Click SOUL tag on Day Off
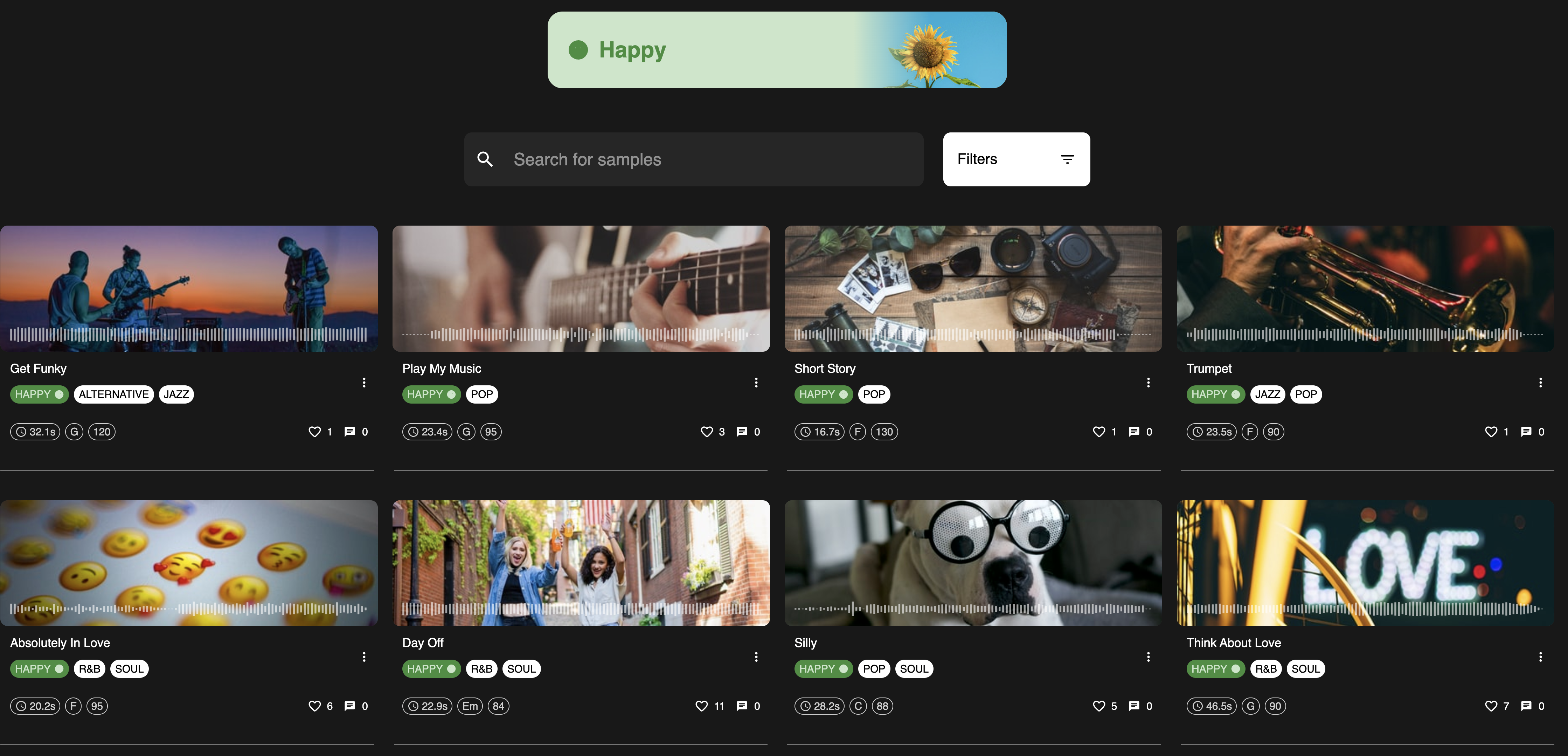This screenshot has height=756, width=1568. pos(521,669)
